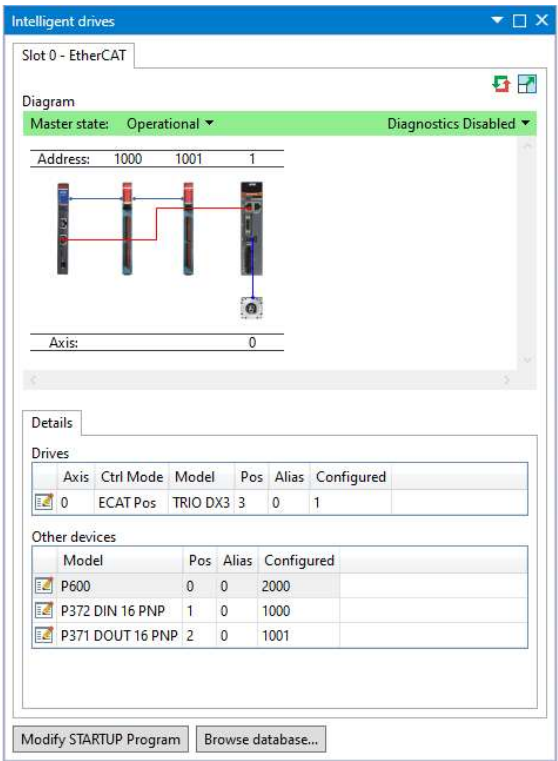558x761 pixels.
Task: Click the diagram vertical scrollbar up arrow
Action: pos(527,145)
